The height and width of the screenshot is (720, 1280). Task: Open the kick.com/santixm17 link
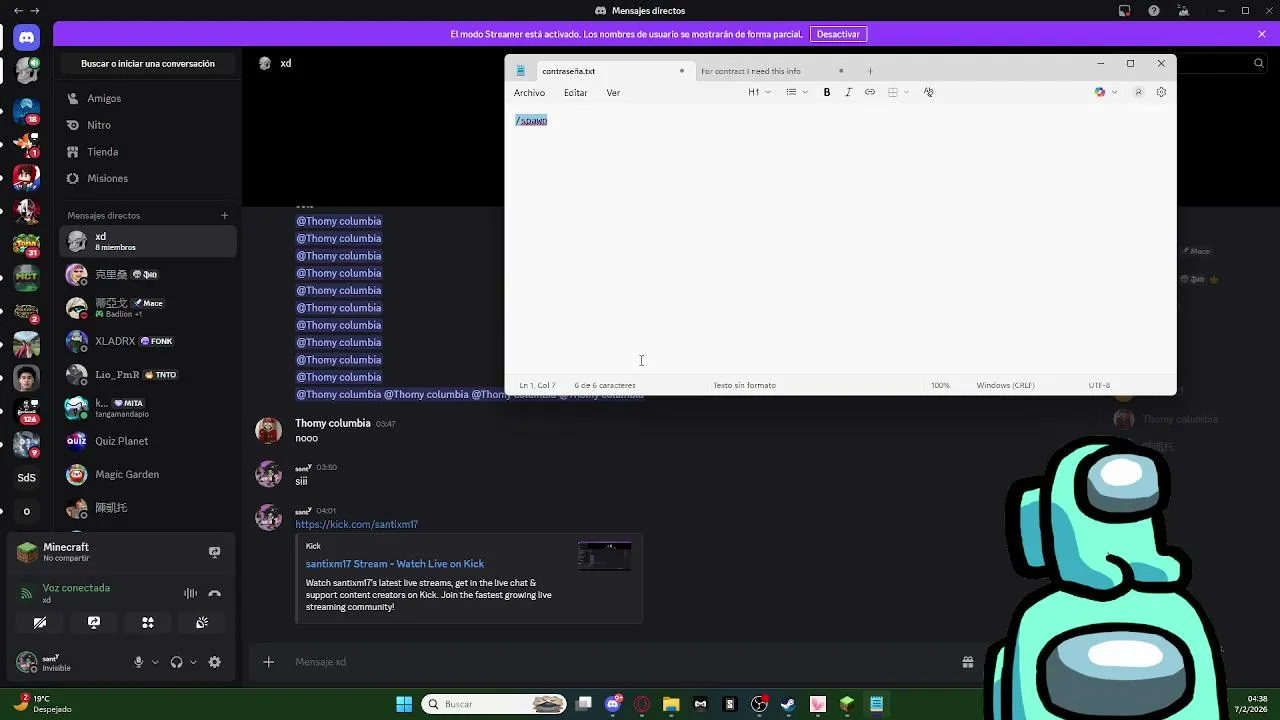point(356,524)
